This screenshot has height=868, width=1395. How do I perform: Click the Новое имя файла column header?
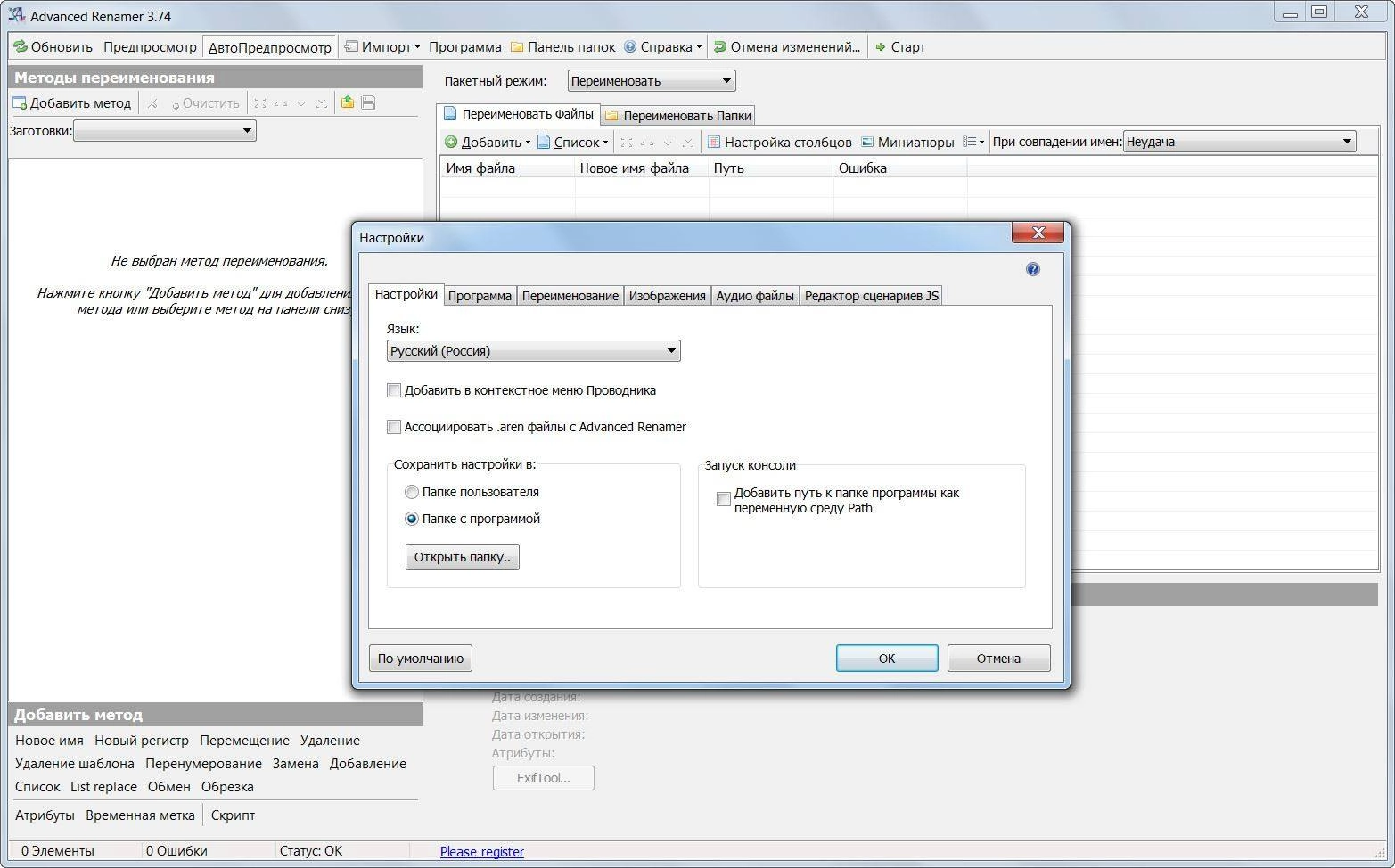coord(642,168)
